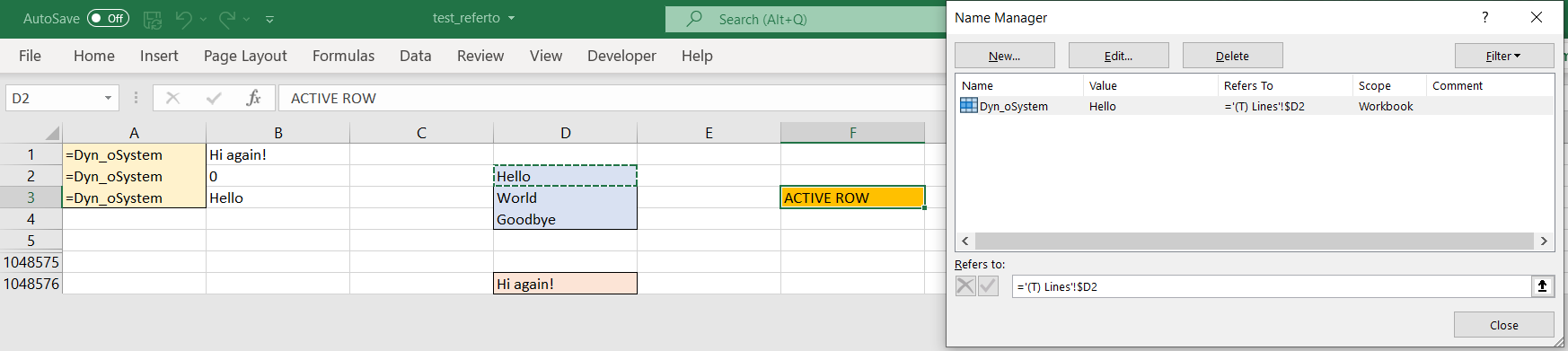Sort by the Comment column header

coord(1490,85)
